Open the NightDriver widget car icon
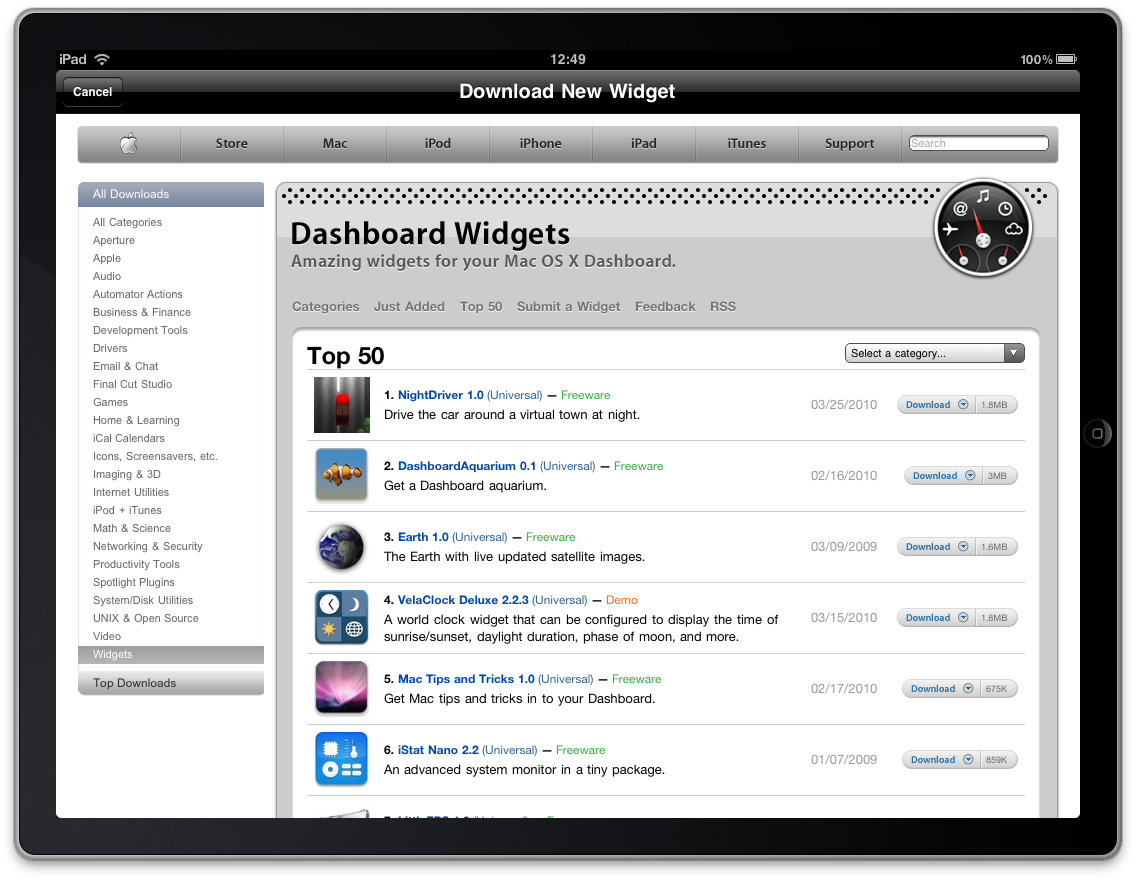The image size is (1136, 880). coord(342,405)
